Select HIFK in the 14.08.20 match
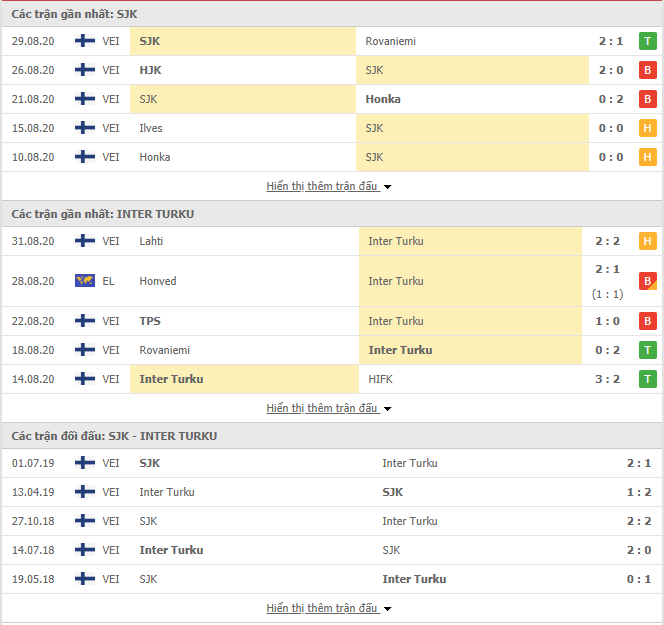664x625 pixels. pos(380,379)
